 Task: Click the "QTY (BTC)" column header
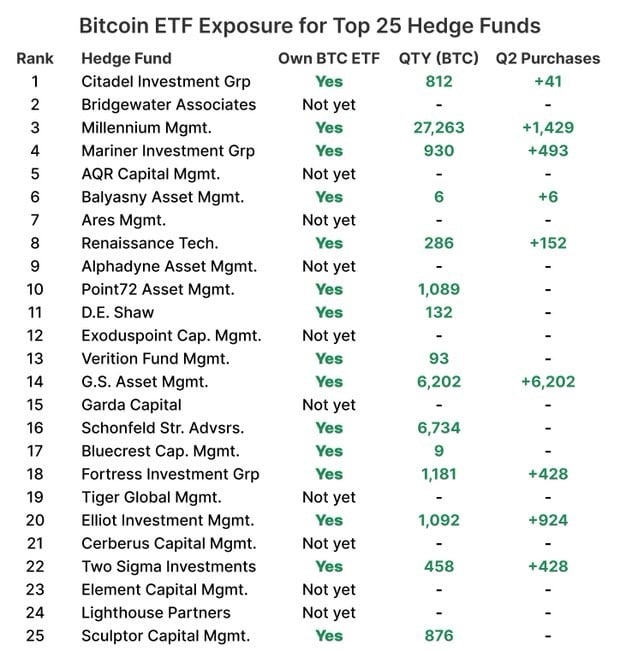coord(438,58)
